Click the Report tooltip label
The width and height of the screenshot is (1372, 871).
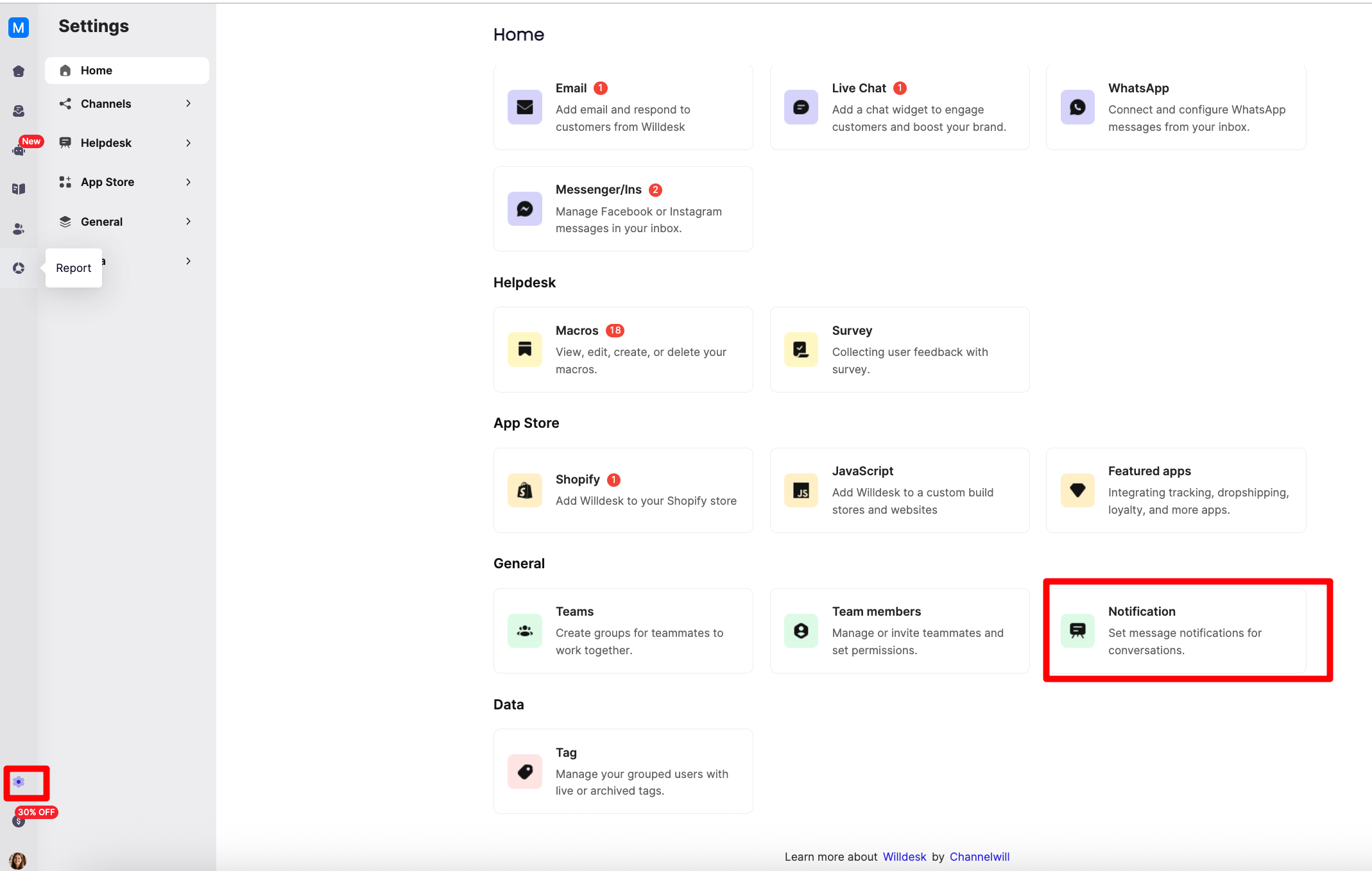point(74,268)
